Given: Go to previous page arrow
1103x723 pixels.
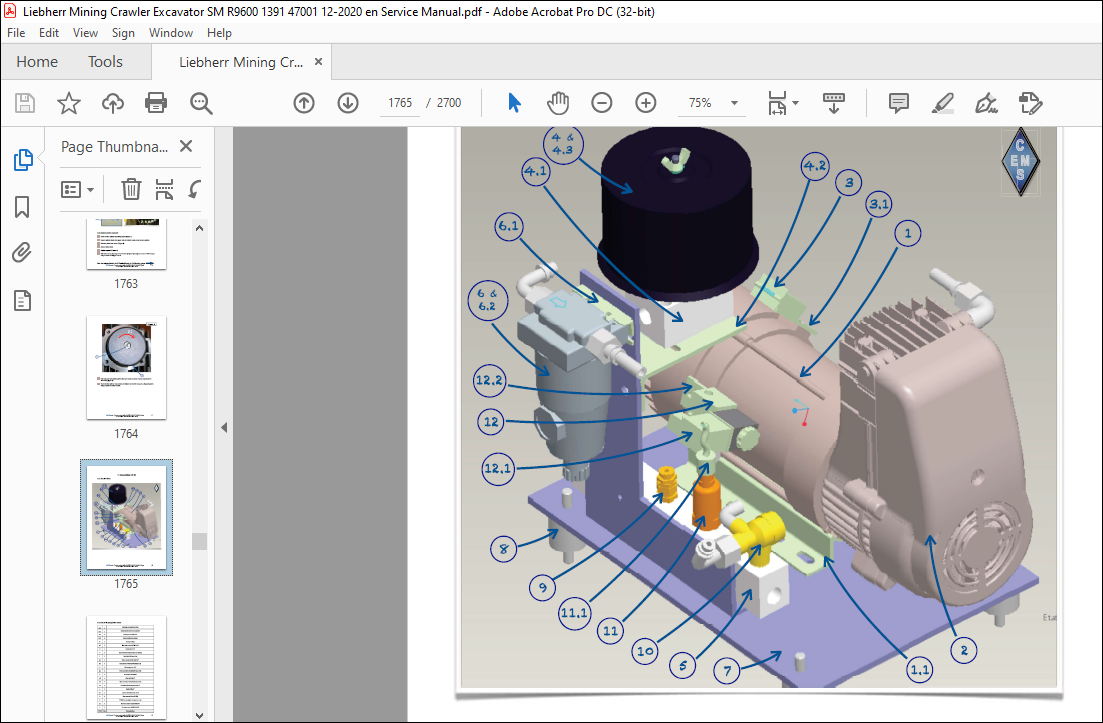Looking at the screenshot, I should tap(304, 103).
